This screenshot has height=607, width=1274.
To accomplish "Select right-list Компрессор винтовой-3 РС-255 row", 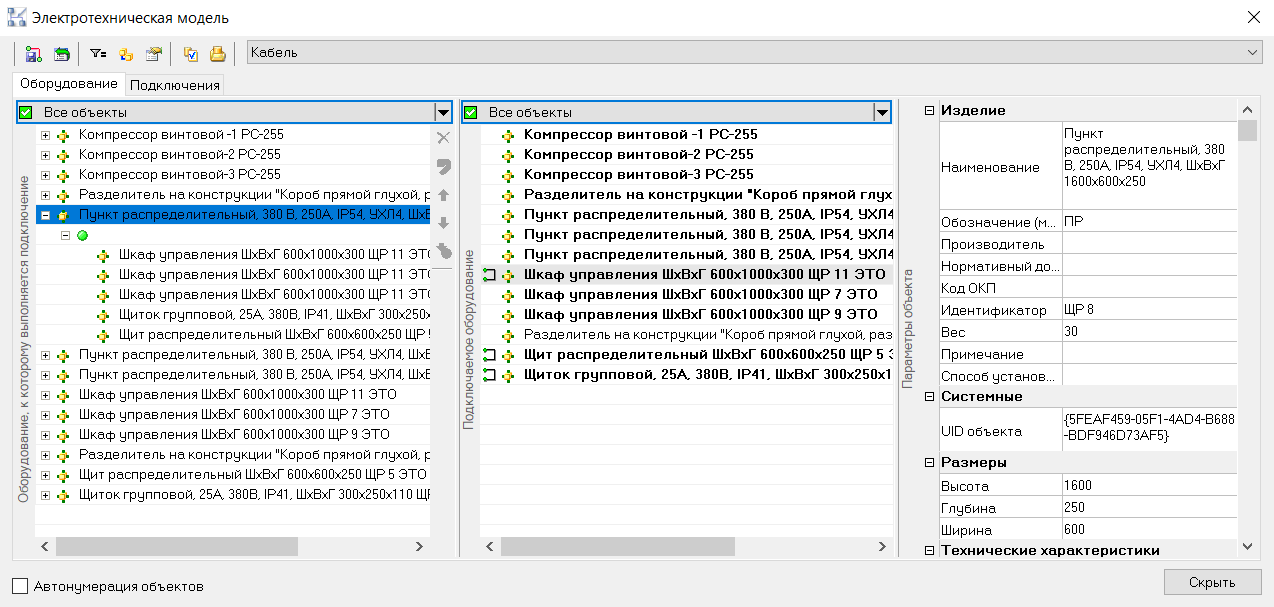I will pyautogui.click(x=640, y=174).
